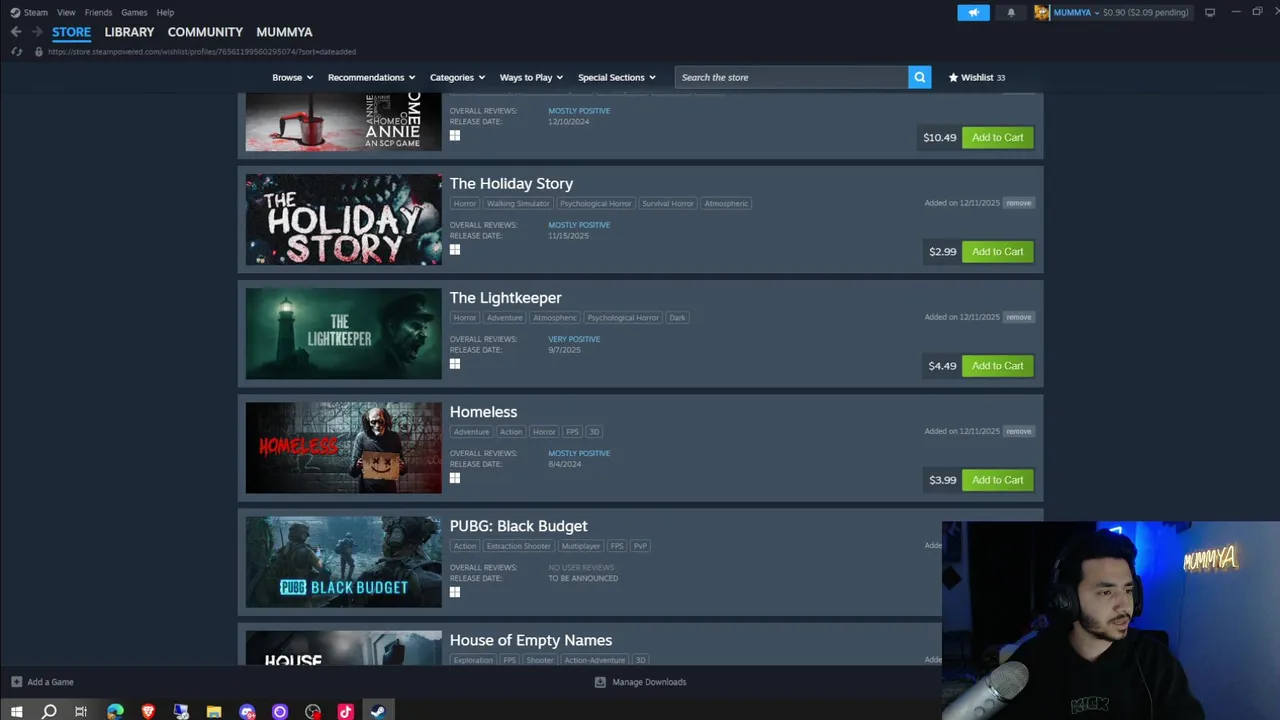Viewport: 1280px width, 720px height.
Task: Remove The Lightkeeper from wishlist
Action: (1018, 317)
